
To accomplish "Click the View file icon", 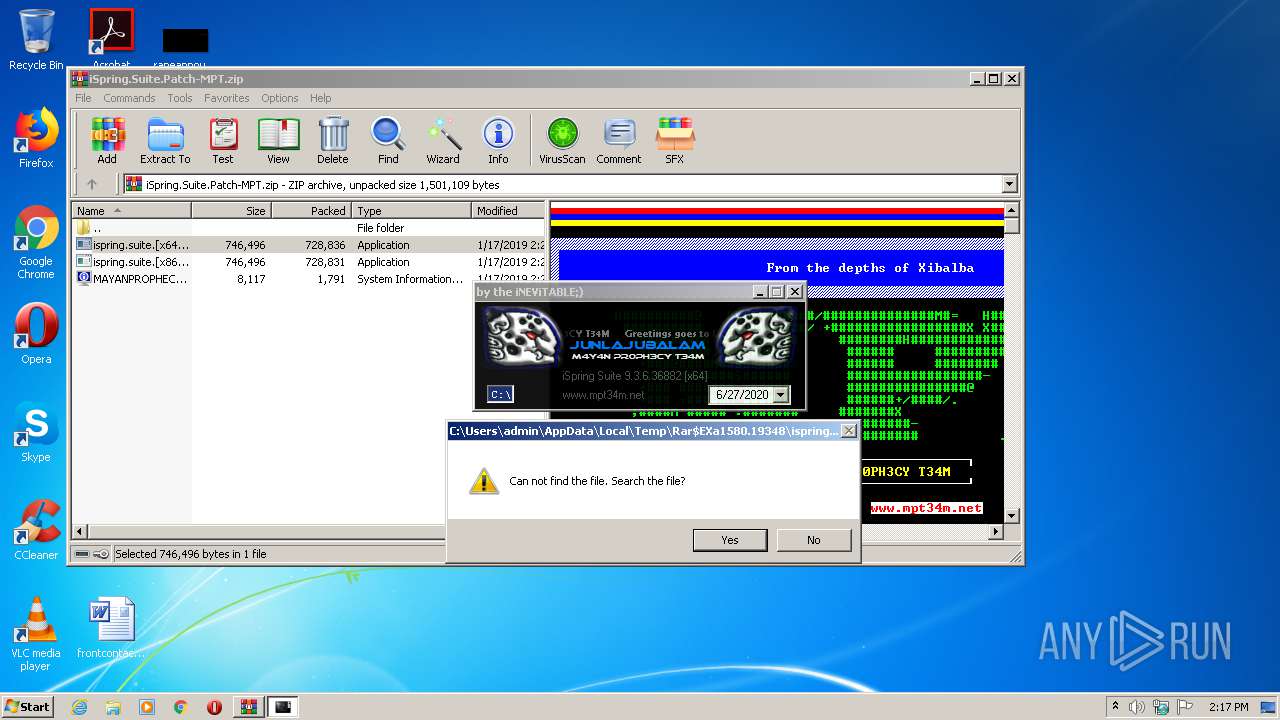I will pyautogui.click(x=278, y=140).
